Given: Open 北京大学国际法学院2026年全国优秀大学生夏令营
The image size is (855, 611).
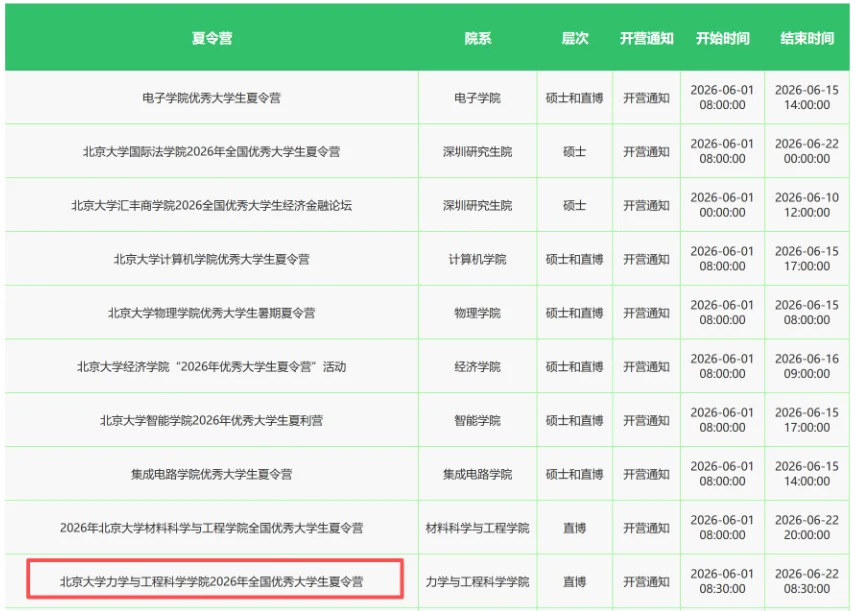Looking at the screenshot, I should point(212,152).
